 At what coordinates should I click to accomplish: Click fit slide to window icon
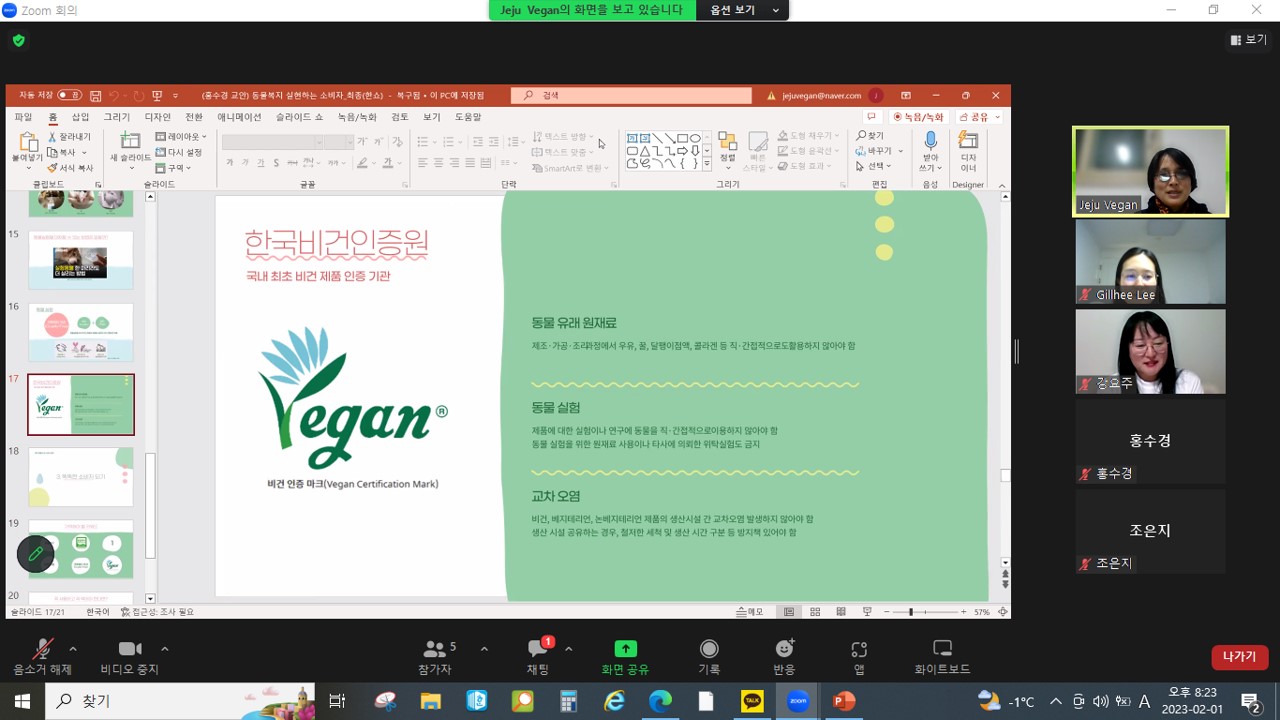point(1003,612)
